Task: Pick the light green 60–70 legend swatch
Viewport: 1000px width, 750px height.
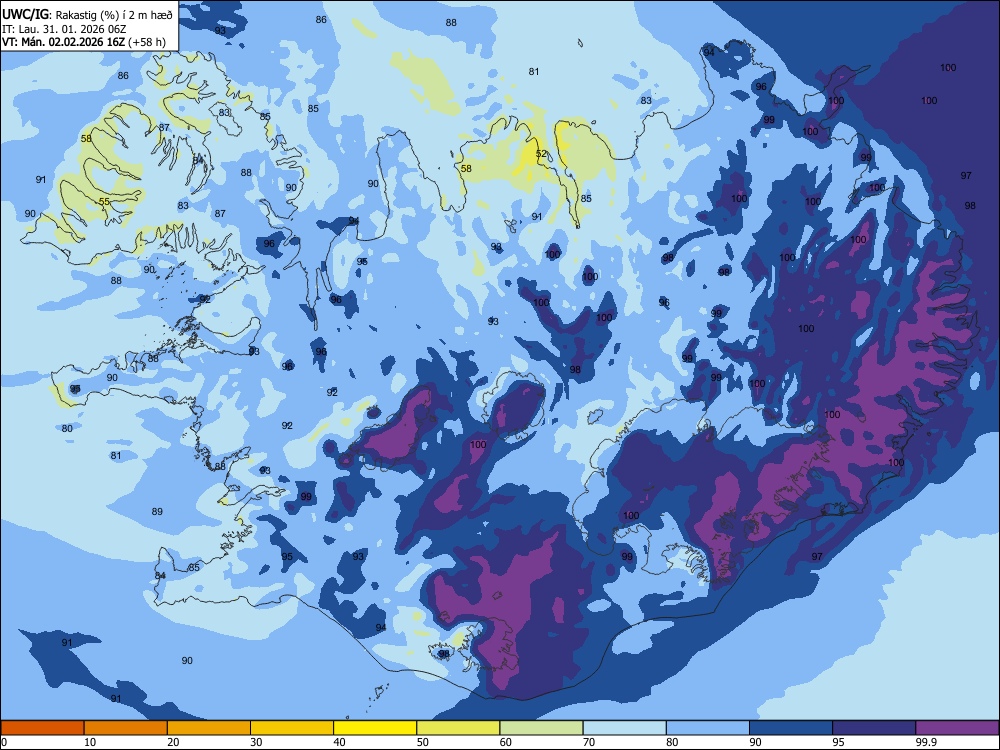Action: [x=541, y=728]
